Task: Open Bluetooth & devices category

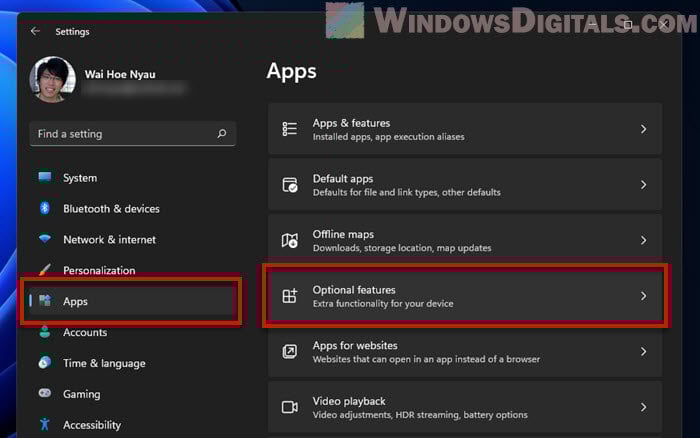Action: click(111, 209)
